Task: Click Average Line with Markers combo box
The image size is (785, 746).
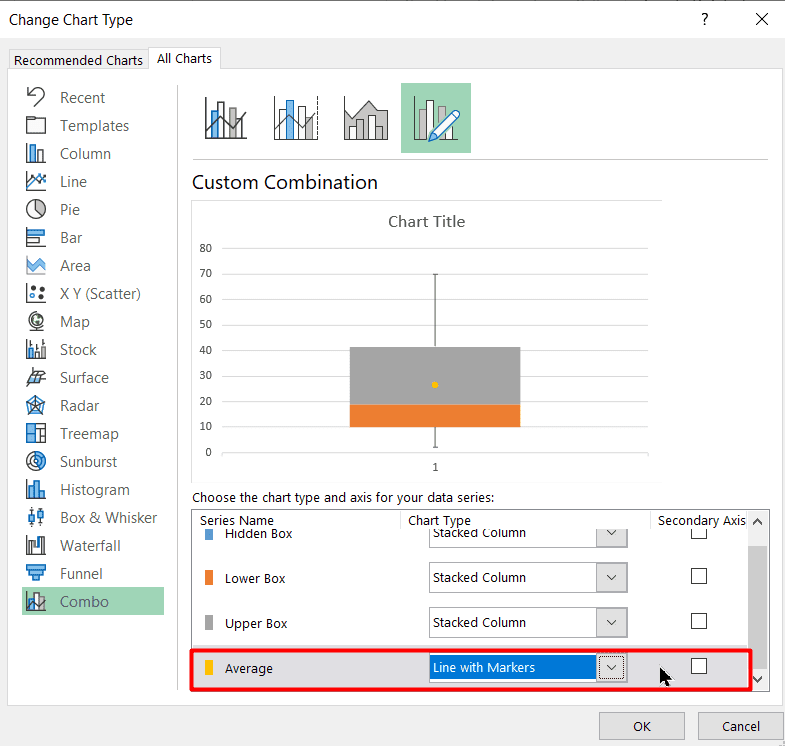Action: click(528, 667)
